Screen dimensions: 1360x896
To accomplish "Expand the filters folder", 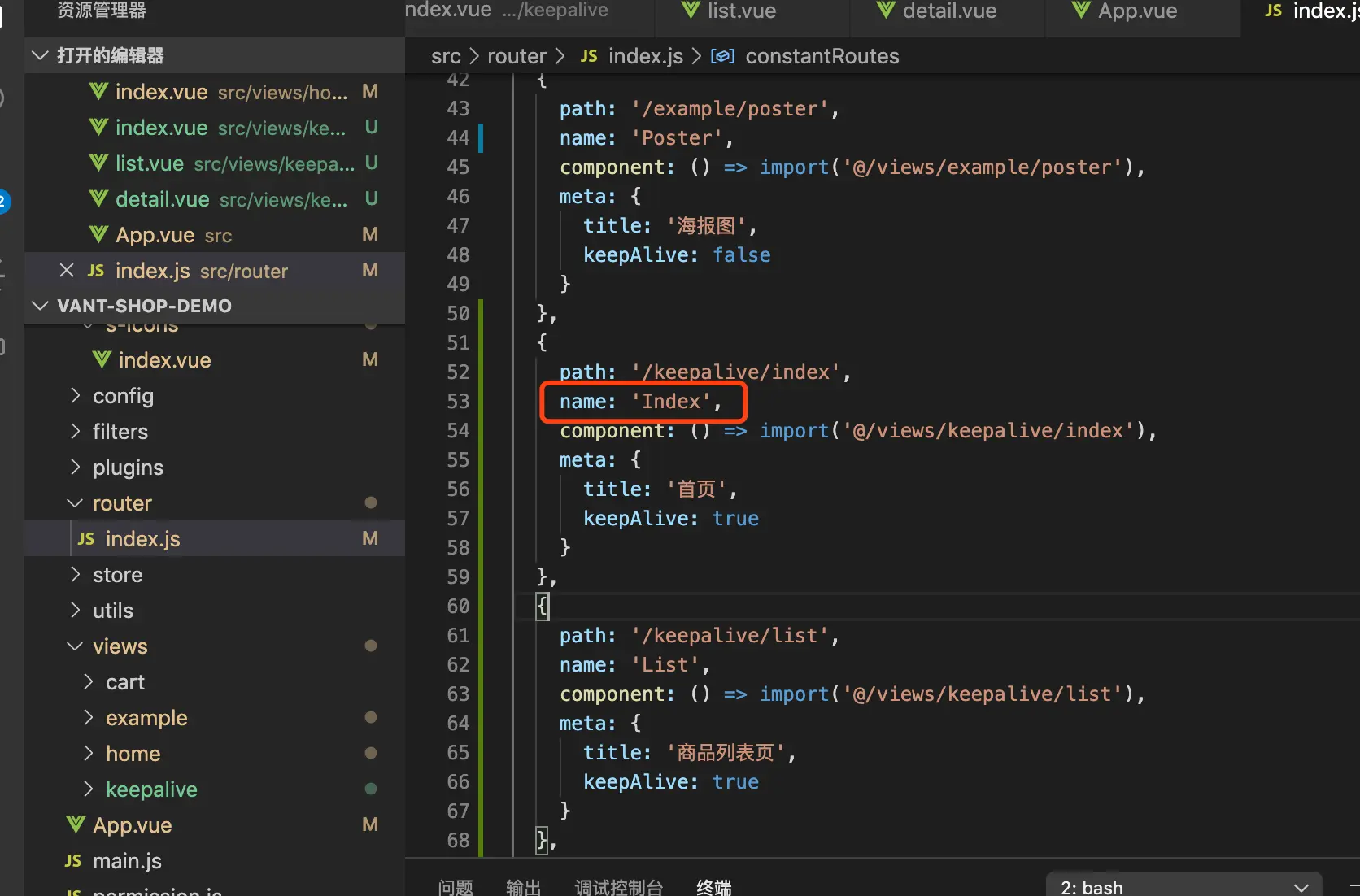I will [76, 431].
